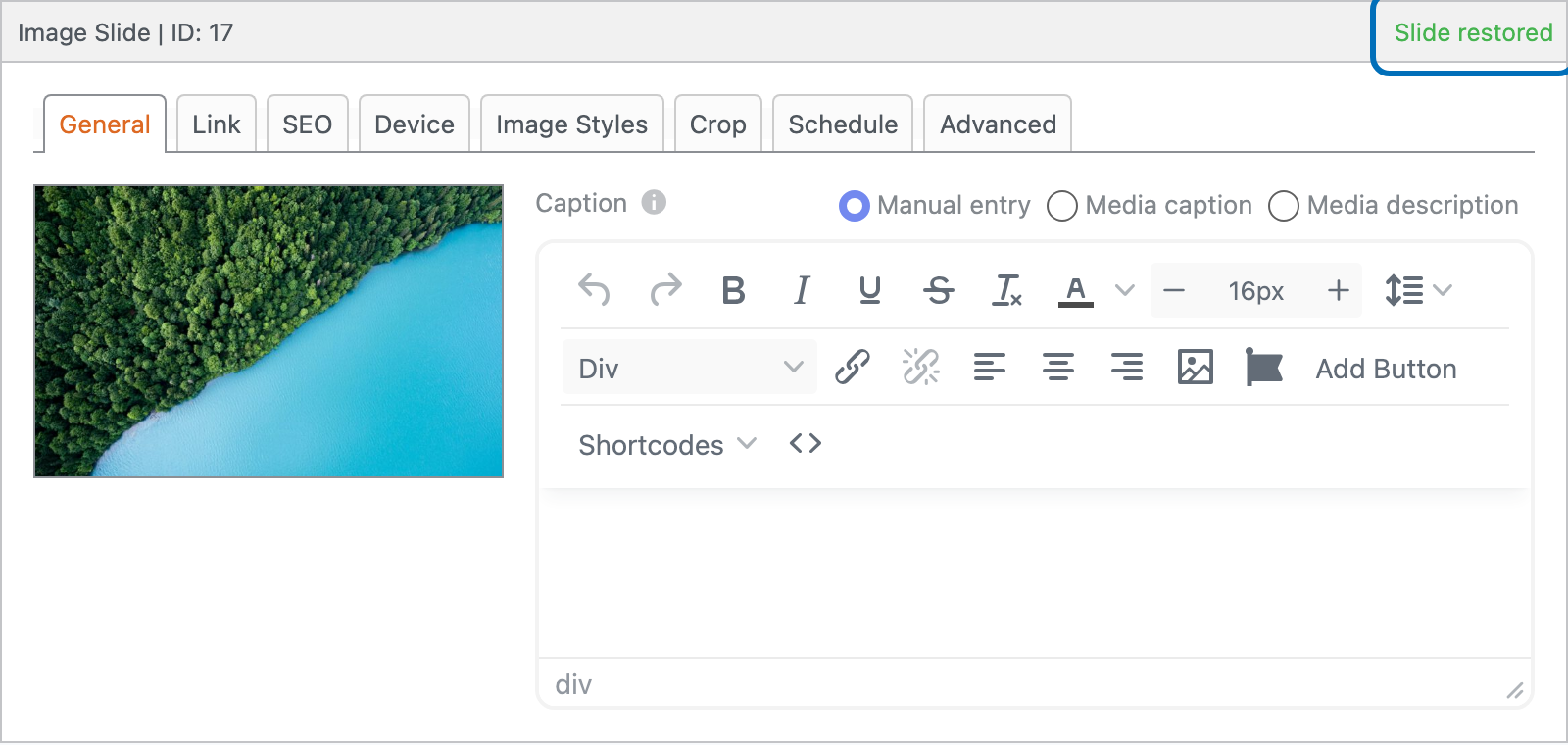This screenshot has width=1568, height=745.
Task: Show the Caption info tooltip icon
Action: click(654, 202)
